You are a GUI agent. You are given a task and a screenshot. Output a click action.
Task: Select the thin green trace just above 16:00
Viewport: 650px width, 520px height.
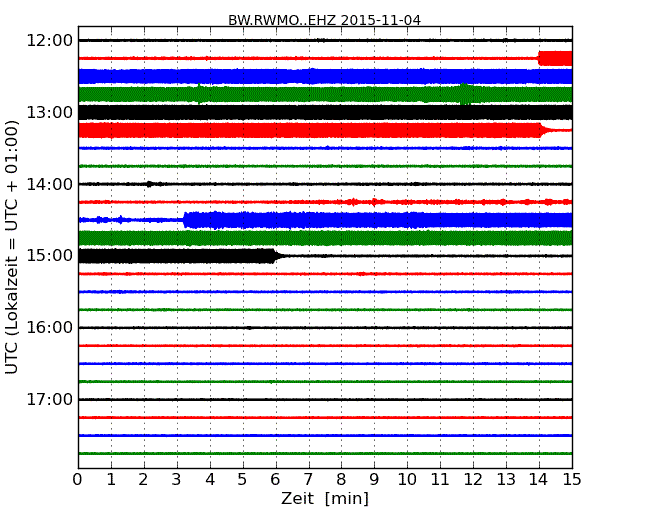pos(325,310)
